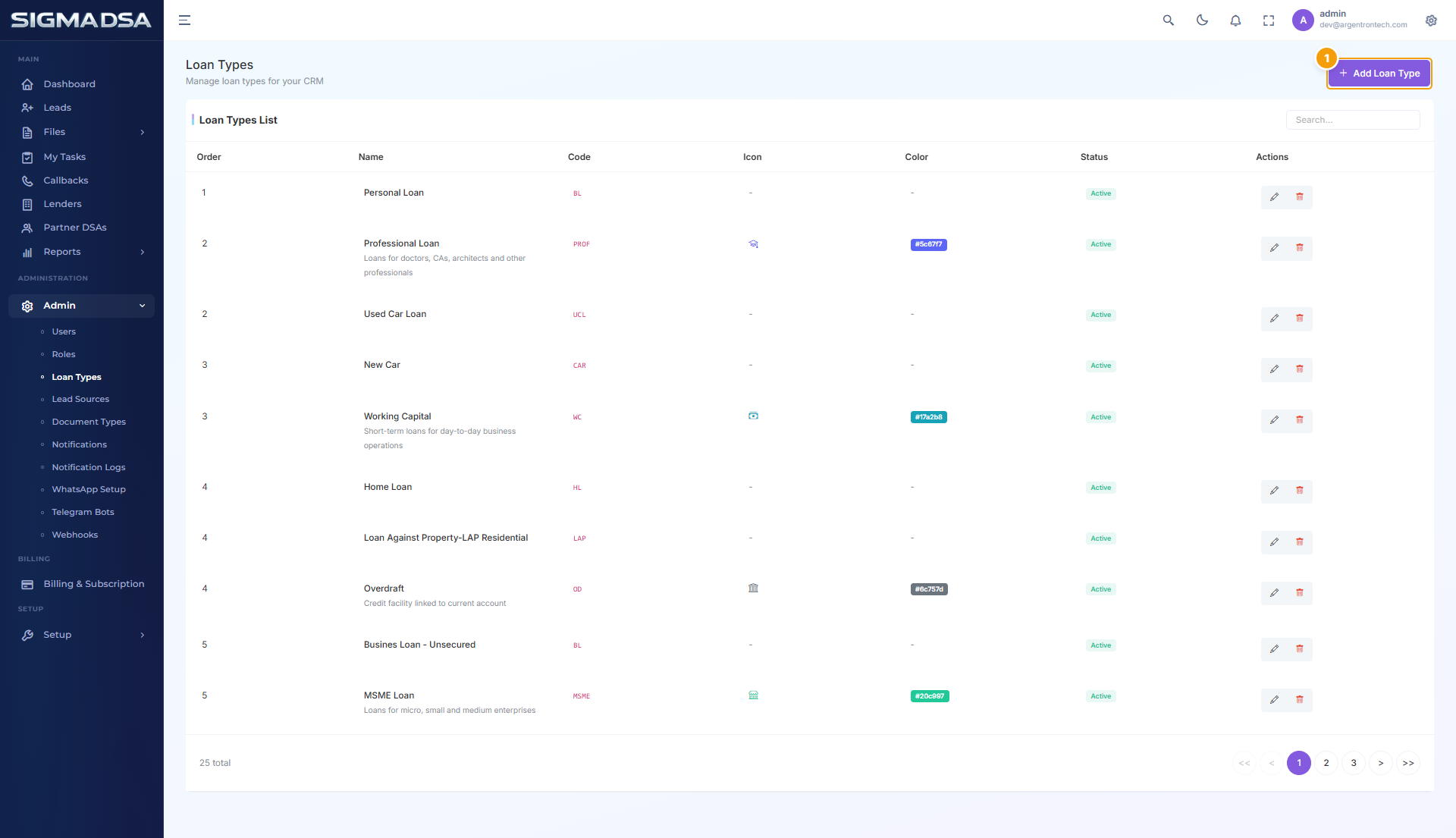Edit the Used Car Loan entry
This screenshot has width=1456, height=838.
click(1274, 319)
